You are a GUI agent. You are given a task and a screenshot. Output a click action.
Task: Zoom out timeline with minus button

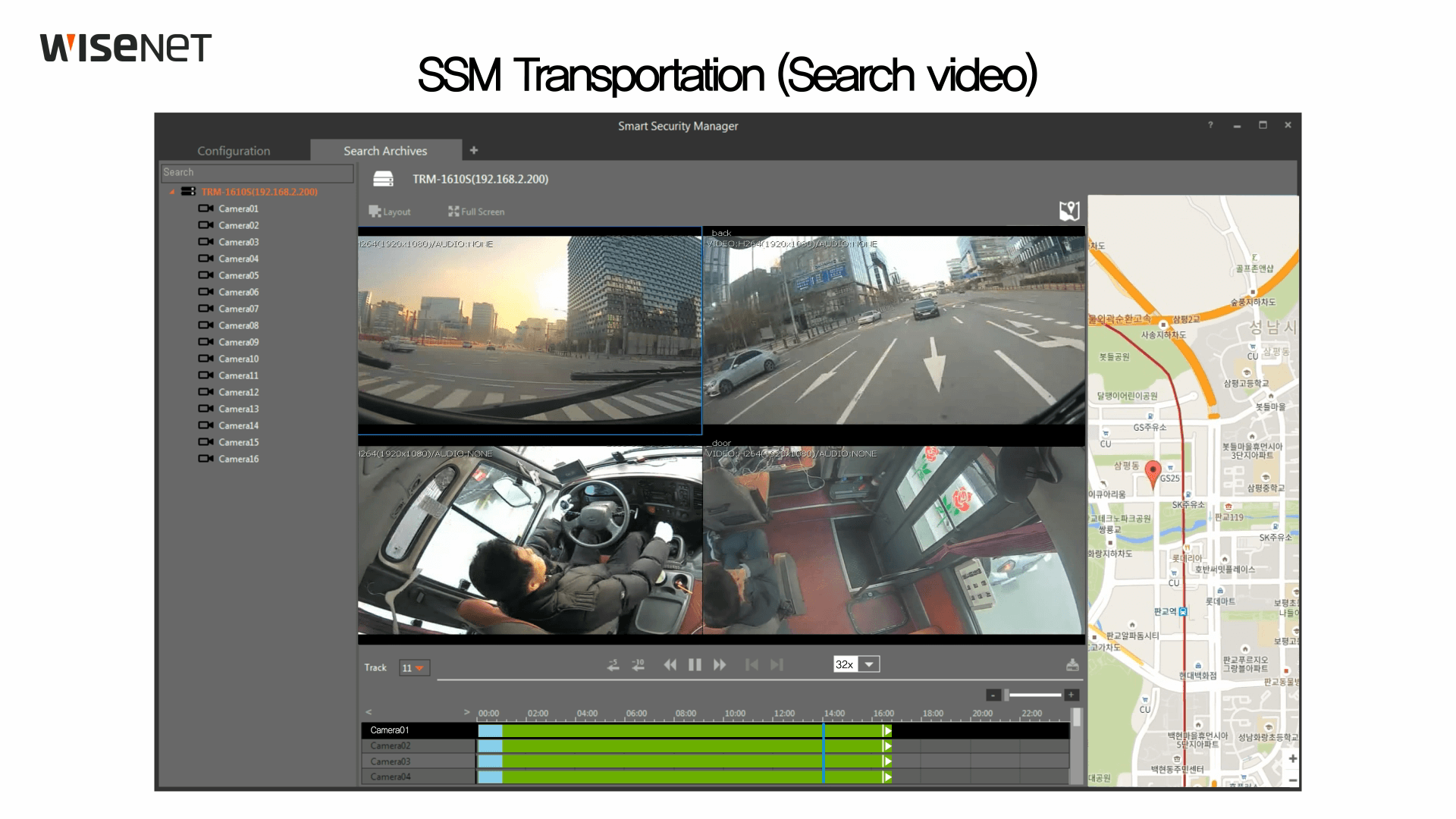[993, 695]
